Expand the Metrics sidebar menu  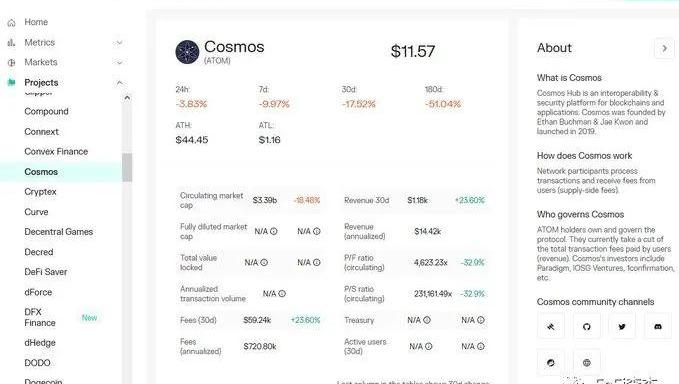(119, 42)
